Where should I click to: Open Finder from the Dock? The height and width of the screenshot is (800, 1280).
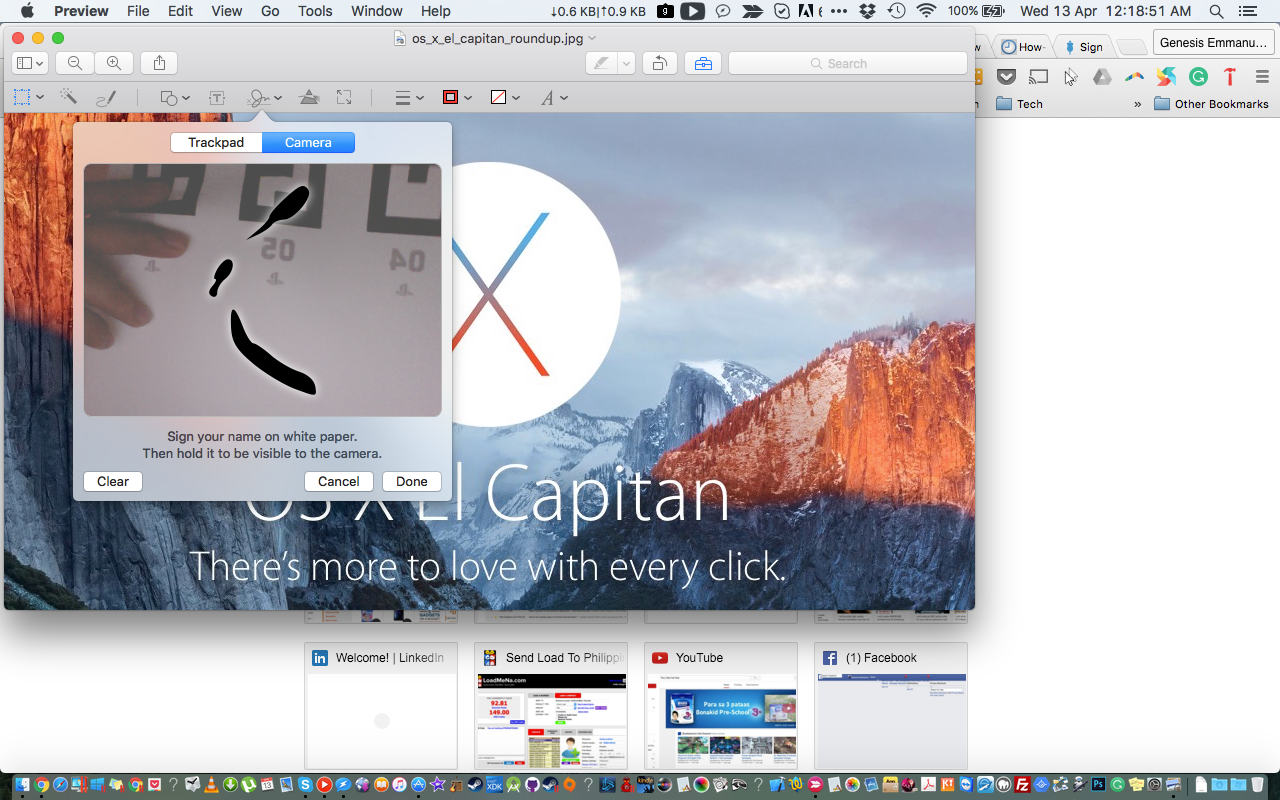[22, 785]
